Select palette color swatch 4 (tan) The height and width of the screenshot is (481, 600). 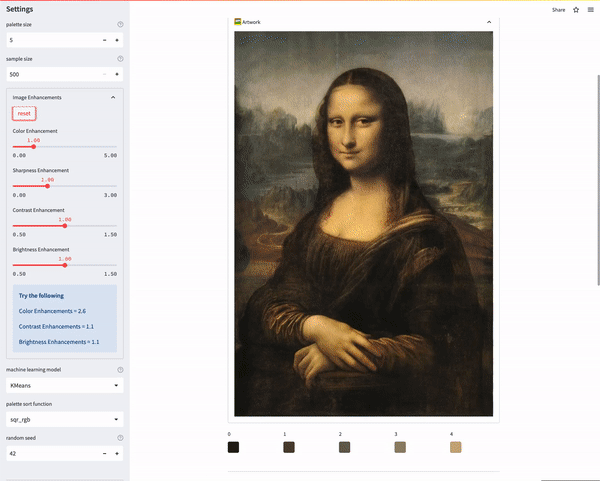(456, 447)
